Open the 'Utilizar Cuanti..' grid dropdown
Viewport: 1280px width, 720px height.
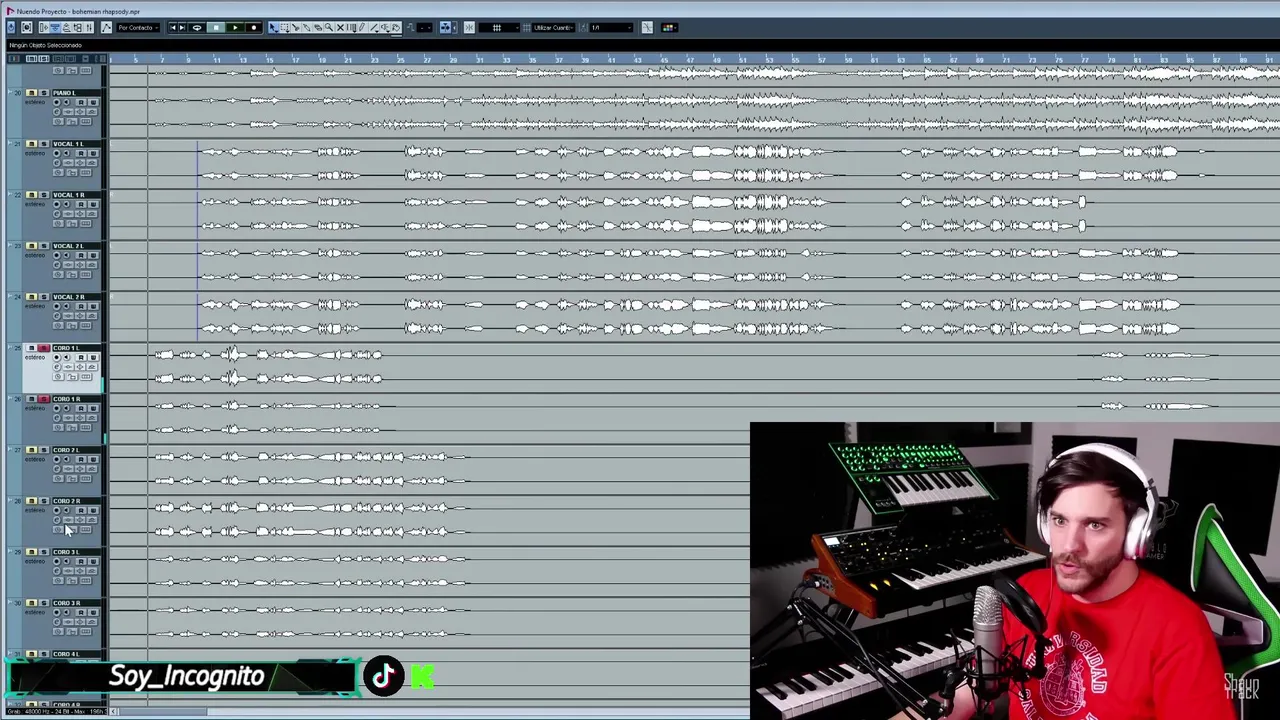pyautogui.click(x=553, y=28)
